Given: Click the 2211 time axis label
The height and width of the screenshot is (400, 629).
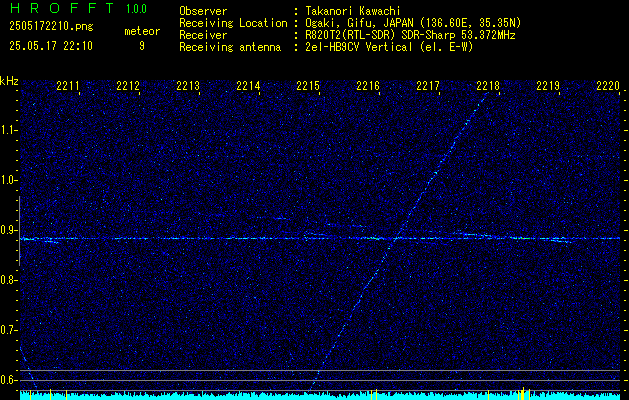Looking at the screenshot, I should point(68,85).
